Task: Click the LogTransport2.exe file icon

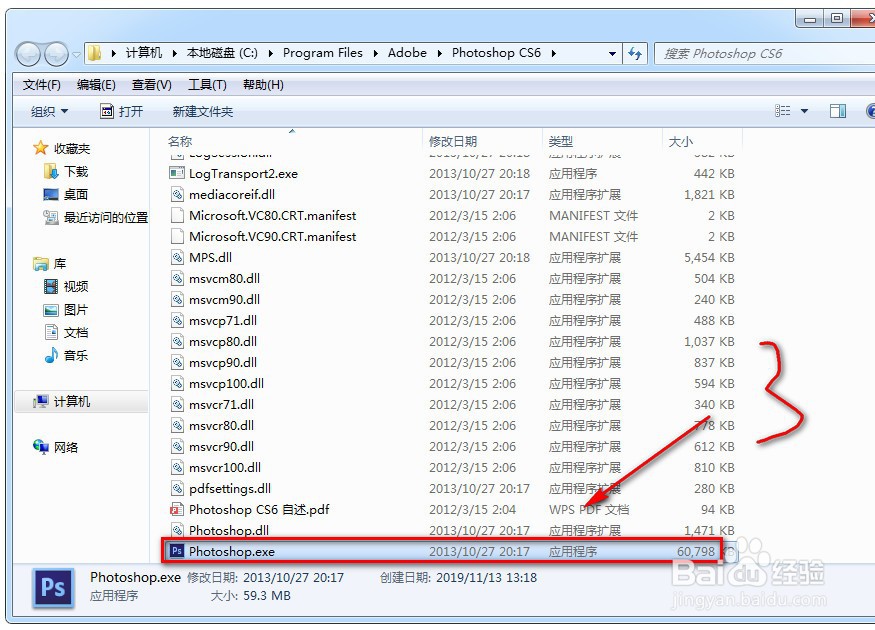Action: [177, 173]
